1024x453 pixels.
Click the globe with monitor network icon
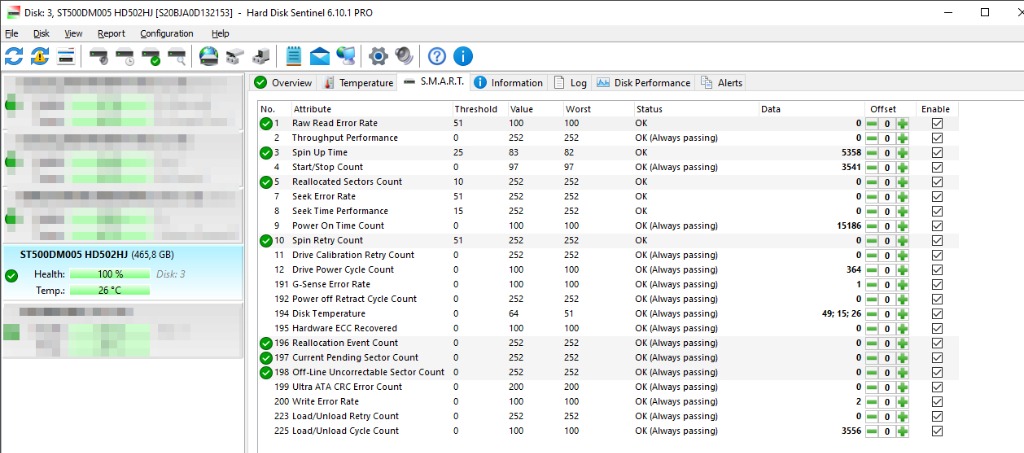point(345,56)
